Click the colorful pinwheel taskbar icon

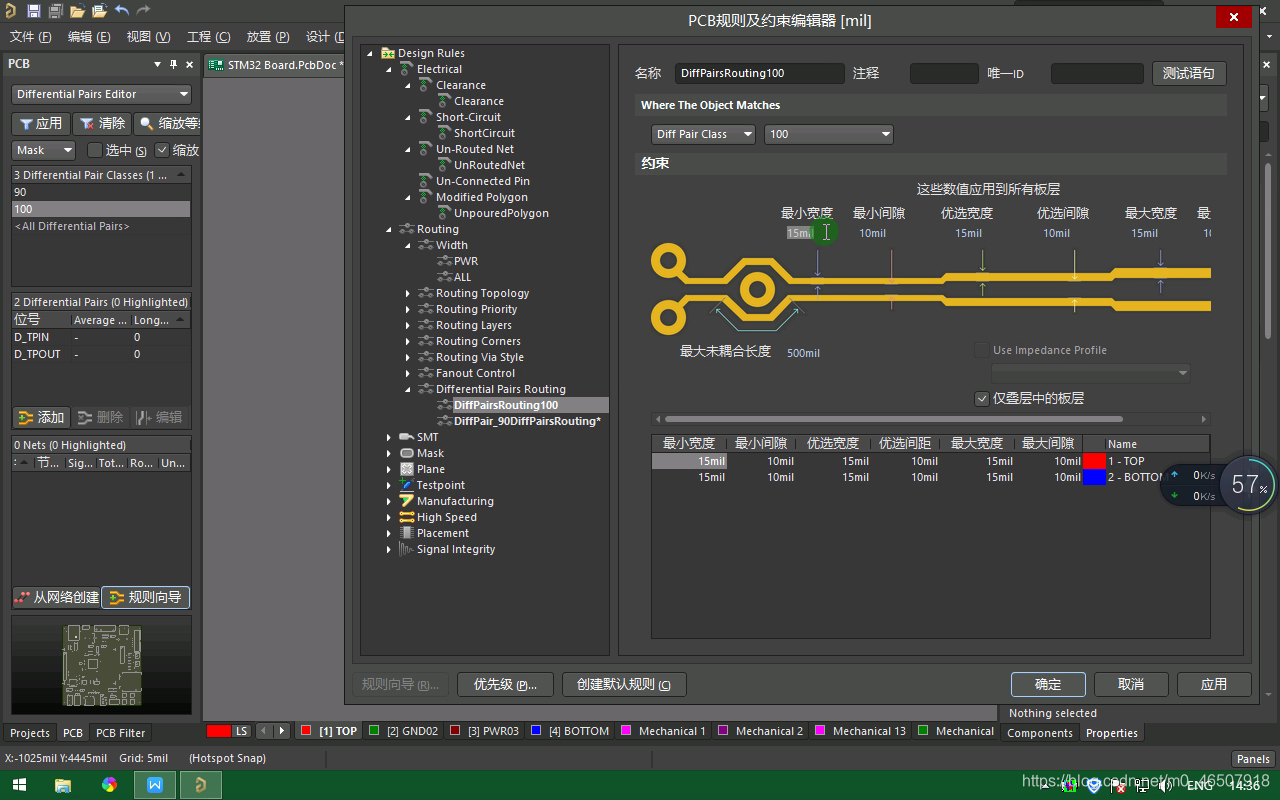[109, 785]
